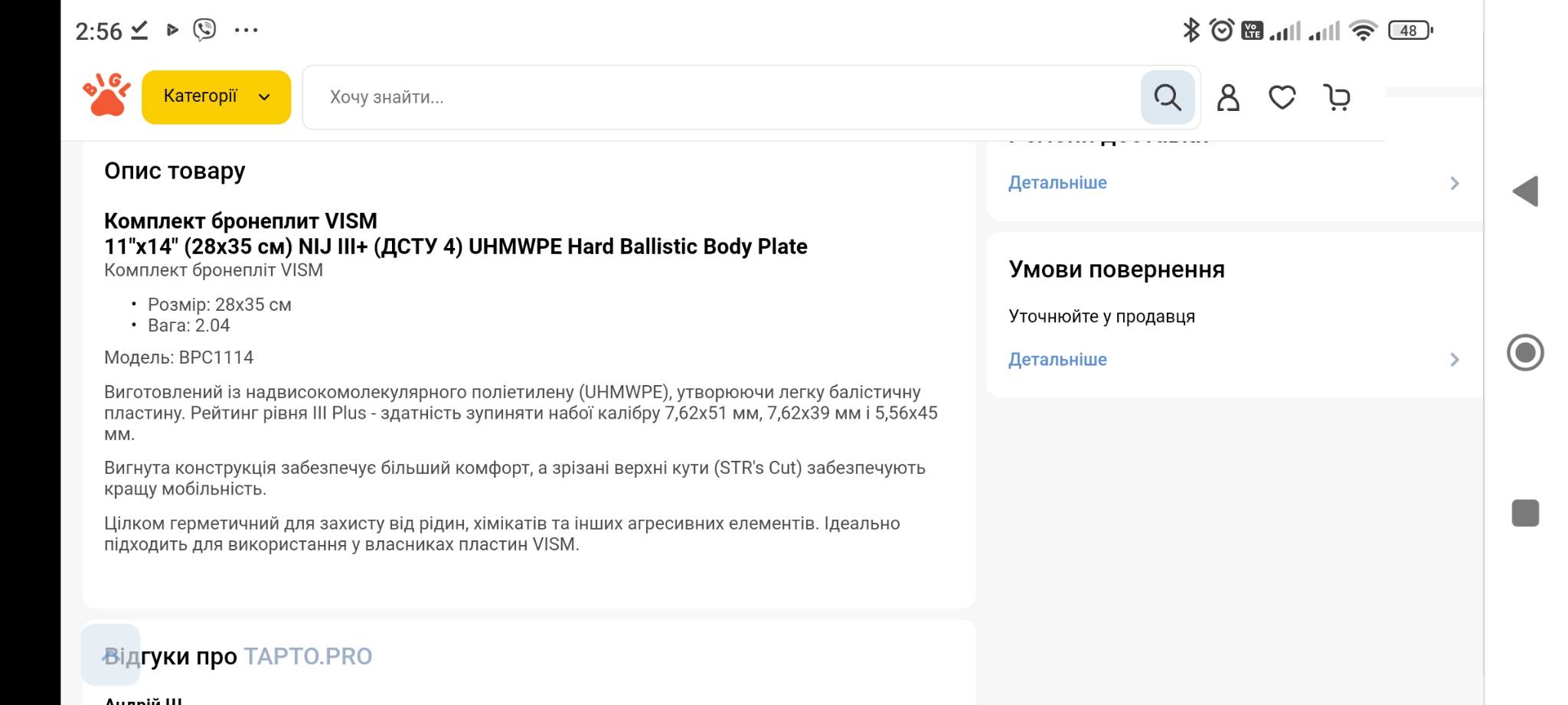Image resolution: width=1568 pixels, height=705 pixels.
Task: Open the user account profile icon
Action: point(1228,98)
